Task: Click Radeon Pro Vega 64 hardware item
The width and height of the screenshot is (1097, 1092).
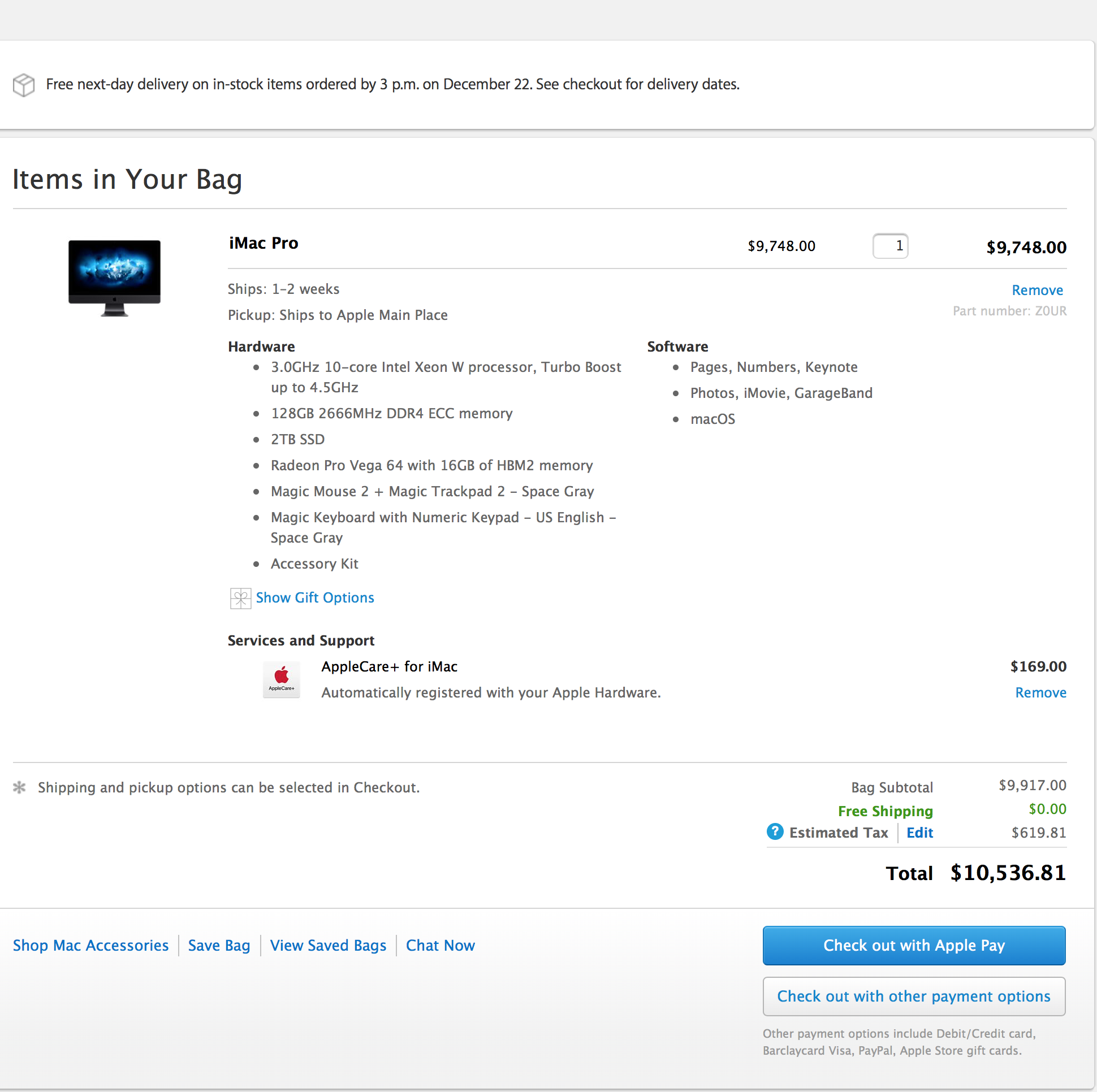Action: point(431,465)
